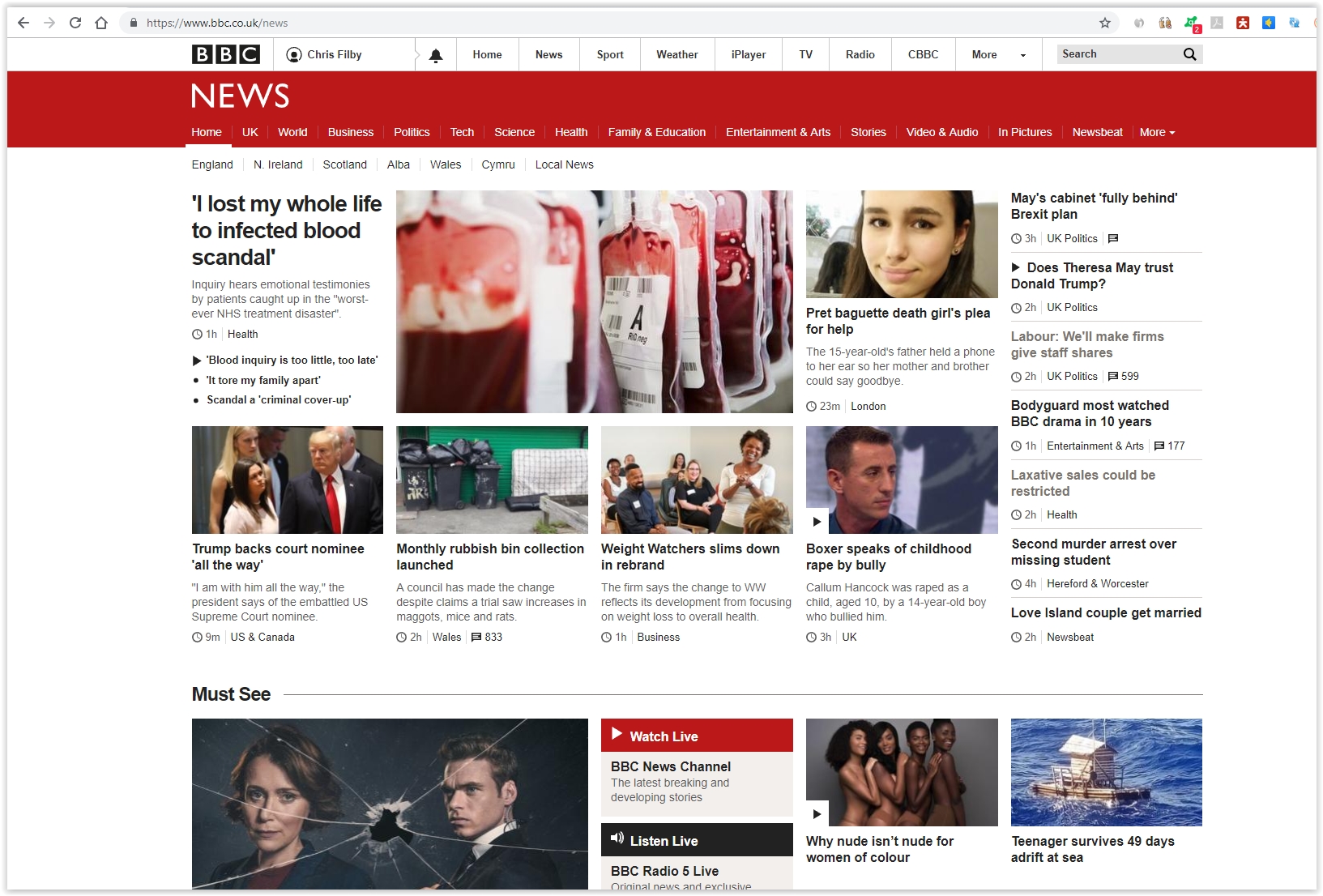The height and width of the screenshot is (896, 1323).
Task: Select the Tech news section
Action: 462,132
